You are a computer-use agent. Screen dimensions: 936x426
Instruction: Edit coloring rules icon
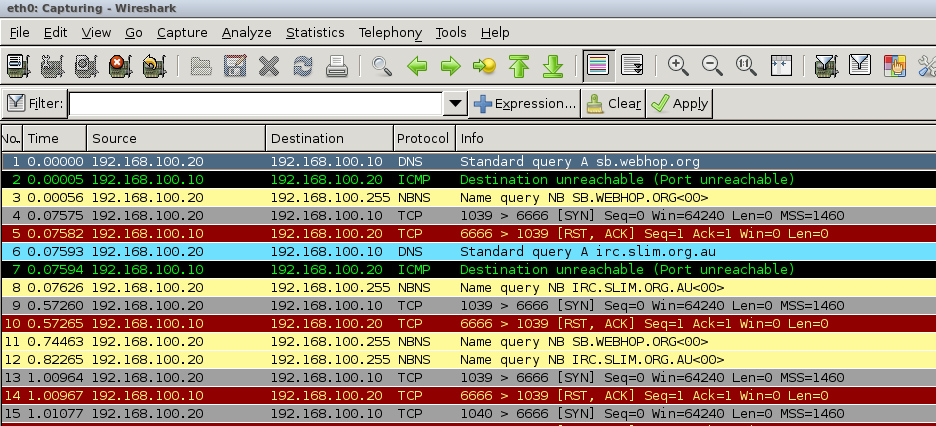894,65
